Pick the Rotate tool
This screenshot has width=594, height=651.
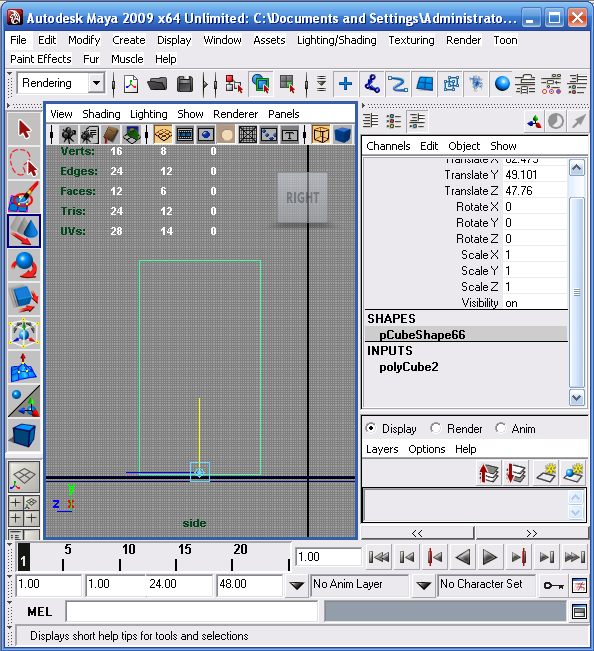click(24, 265)
